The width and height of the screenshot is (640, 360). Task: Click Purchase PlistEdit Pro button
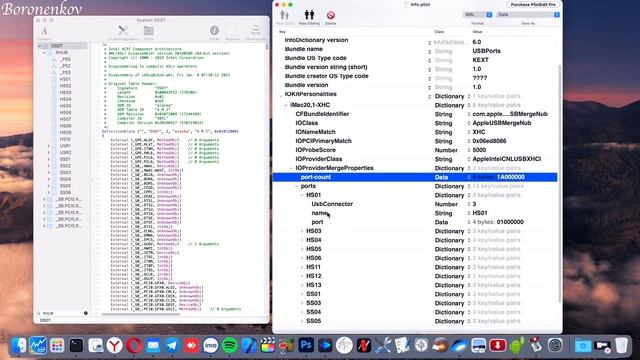pos(533,4)
